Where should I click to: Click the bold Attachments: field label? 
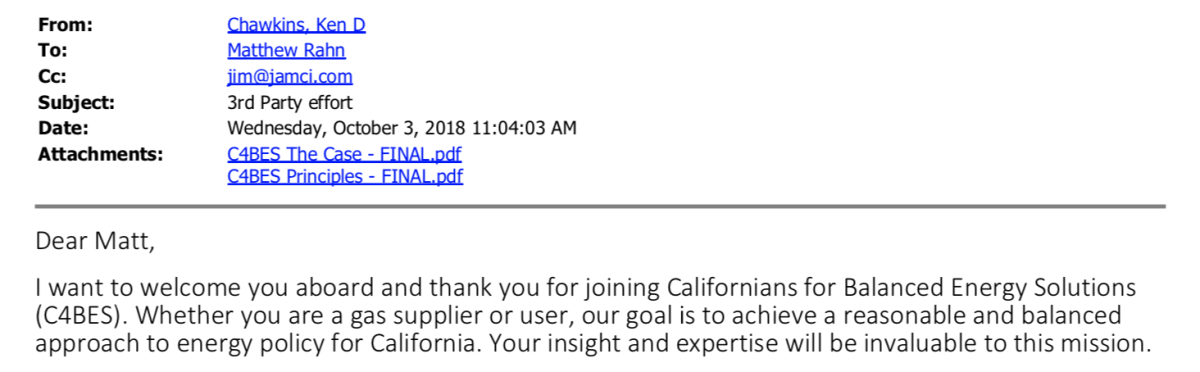pos(100,154)
